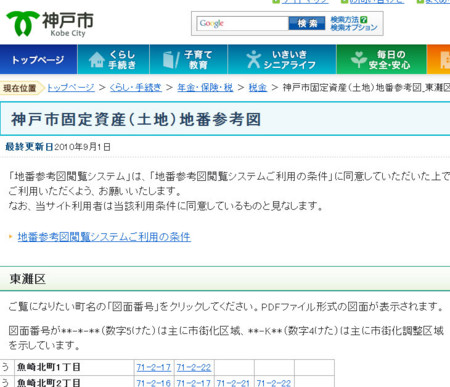Click the house icon in くらし手続き tab
Screen dimensions: 450x387
pyautogui.click(x=97, y=60)
